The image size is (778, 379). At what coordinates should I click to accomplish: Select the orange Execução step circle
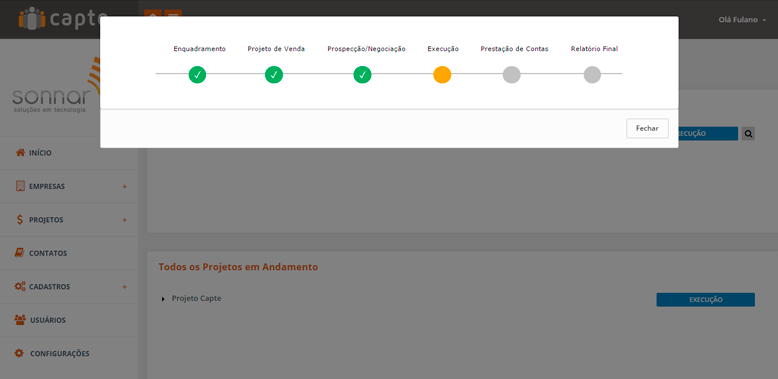(442, 75)
